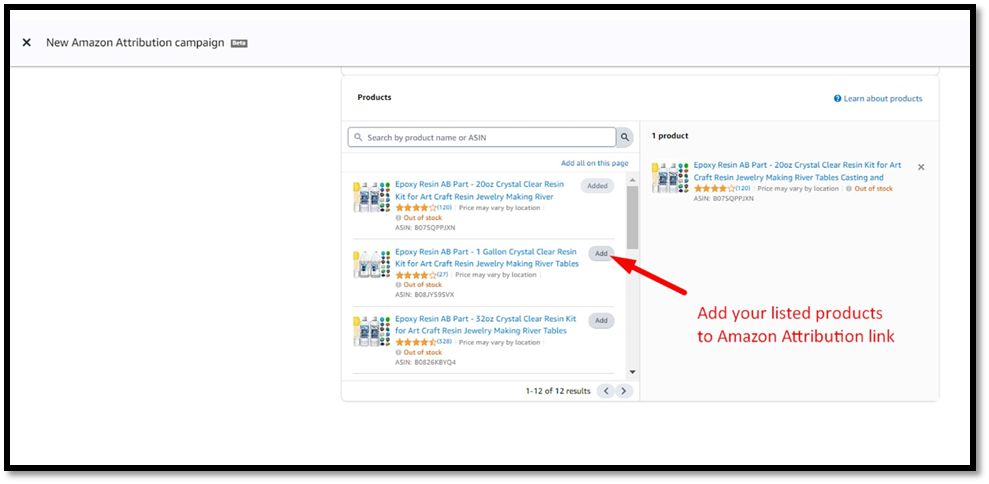
Task: Focus the Search by product name or ASIN field
Action: 482,137
